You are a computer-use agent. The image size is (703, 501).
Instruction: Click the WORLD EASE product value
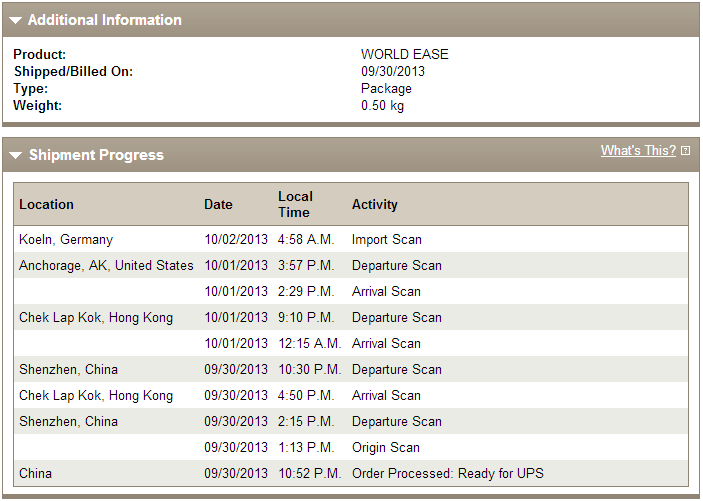pyautogui.click(x=405, y=54)
